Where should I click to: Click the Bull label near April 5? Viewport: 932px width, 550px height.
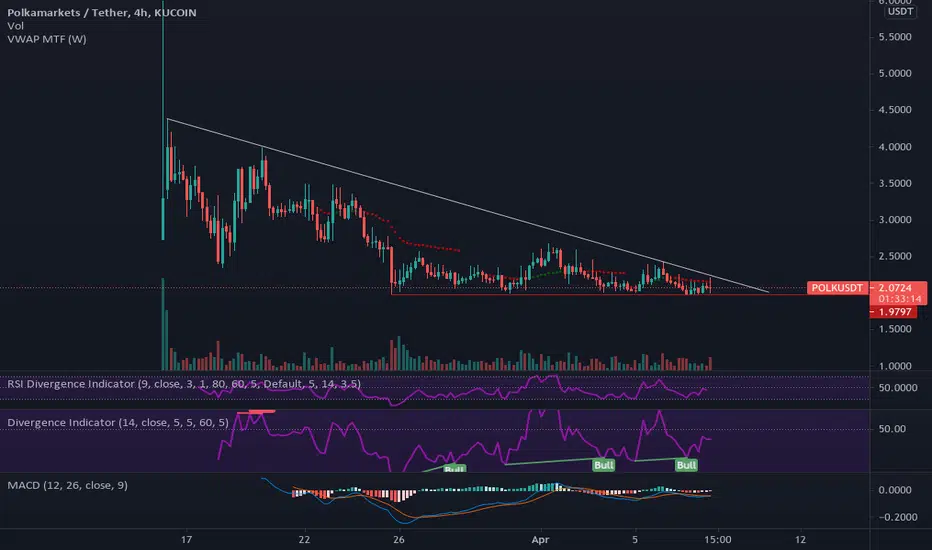[603, 465]
